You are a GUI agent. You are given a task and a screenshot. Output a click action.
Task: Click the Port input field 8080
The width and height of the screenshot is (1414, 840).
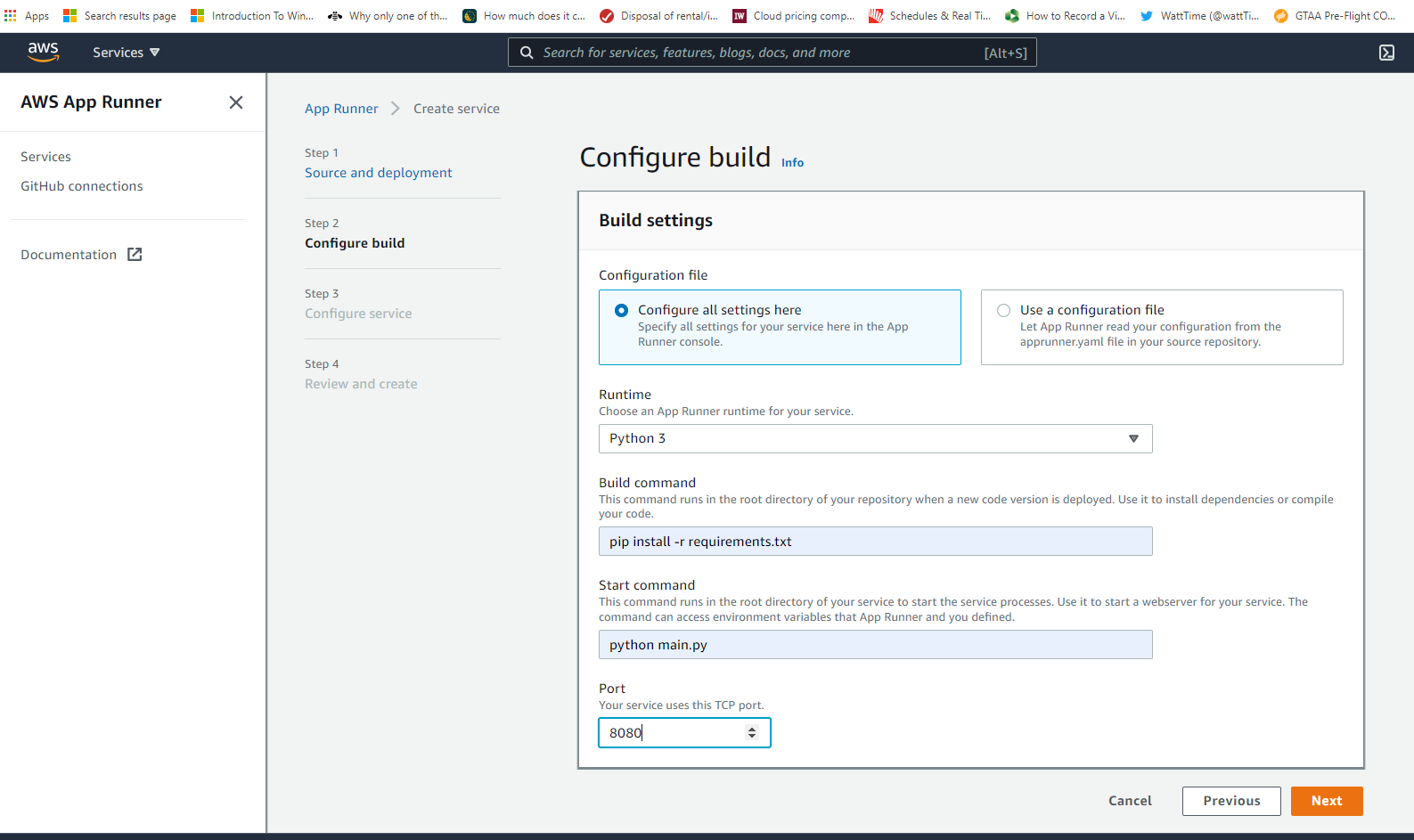pyautogui.click(x=684, y=732)
